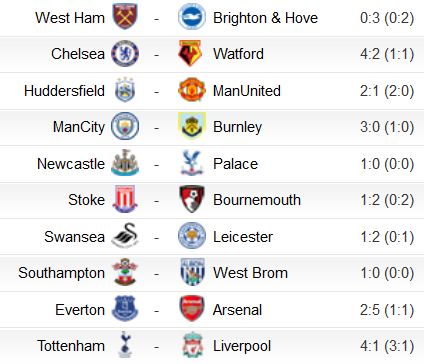
Task: Select the Burnley club crest
Action: point(192,126)
